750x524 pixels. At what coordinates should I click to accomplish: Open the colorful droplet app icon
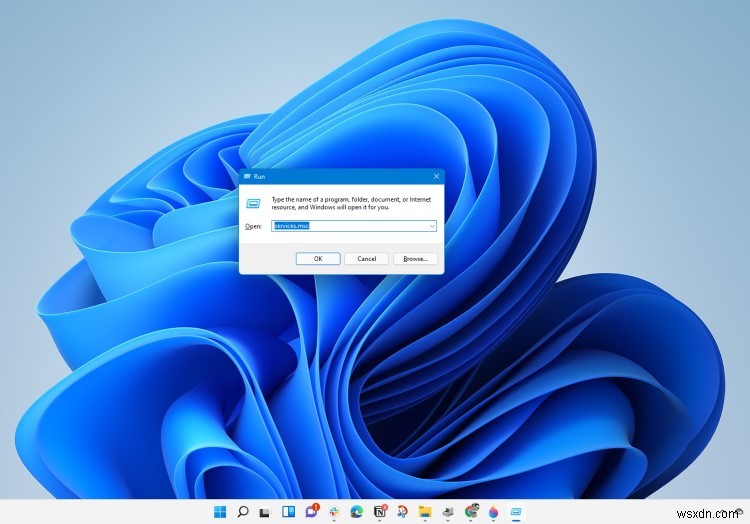click(x=494, y=512)
